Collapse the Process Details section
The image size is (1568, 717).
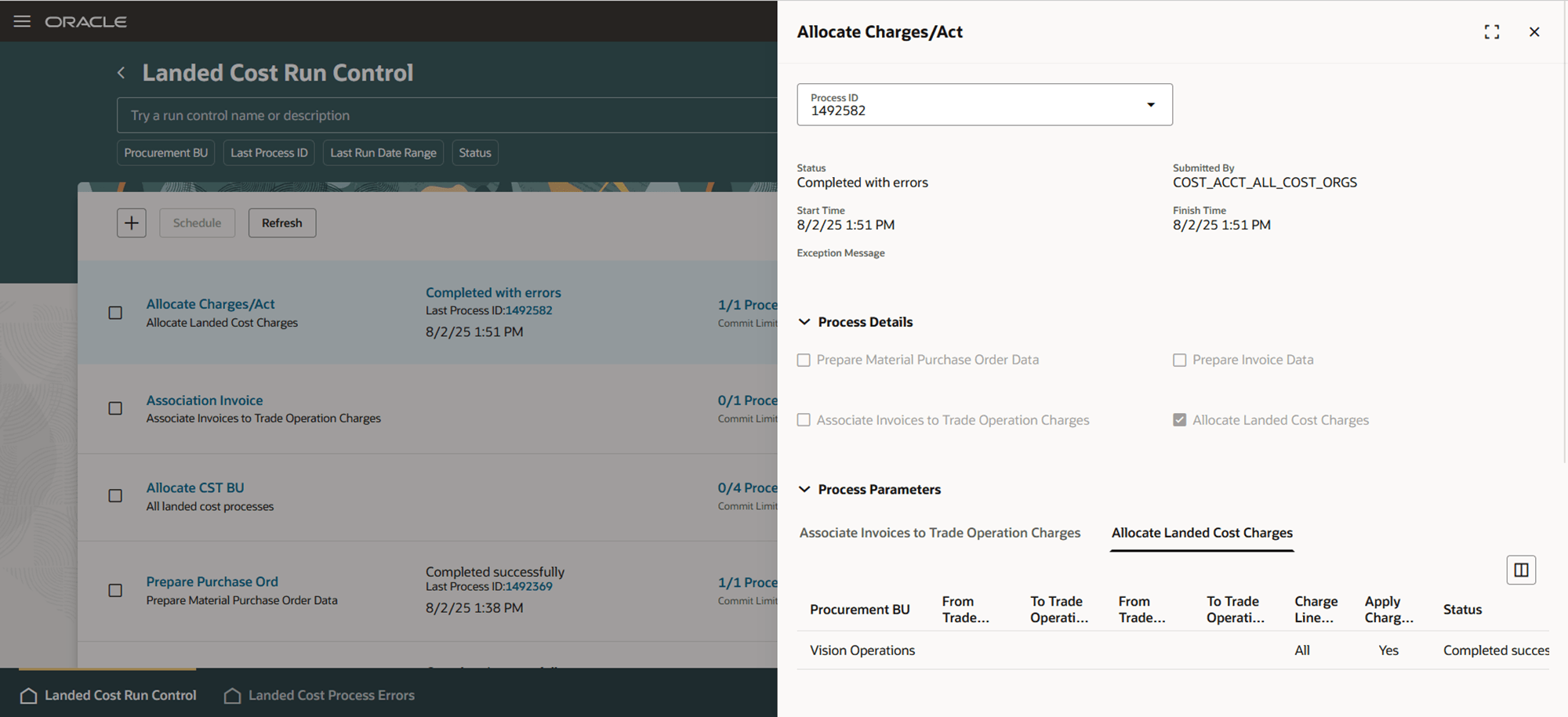tap(804, 322)
